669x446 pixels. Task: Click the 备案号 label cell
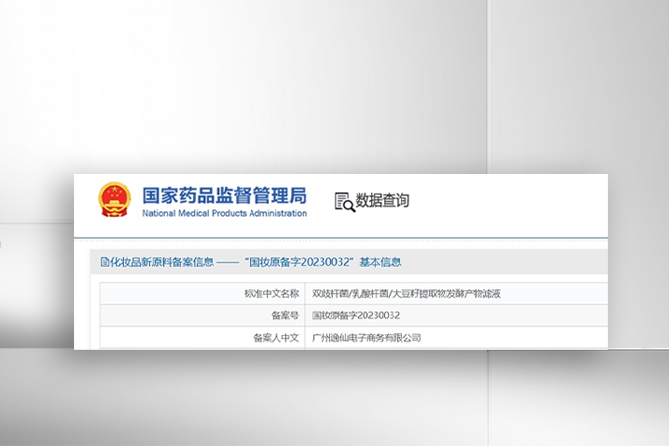click(x=203, y=315)
